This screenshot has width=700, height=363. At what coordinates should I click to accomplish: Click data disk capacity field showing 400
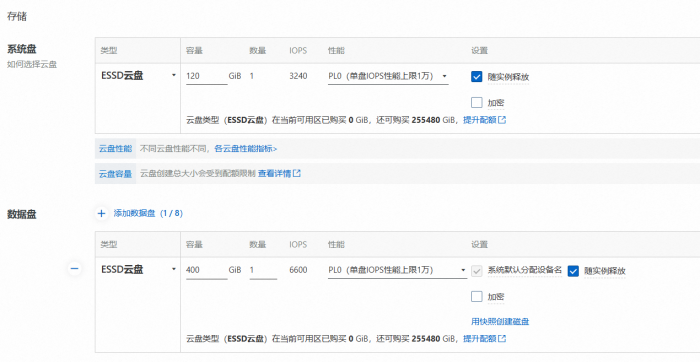(207, 270)
